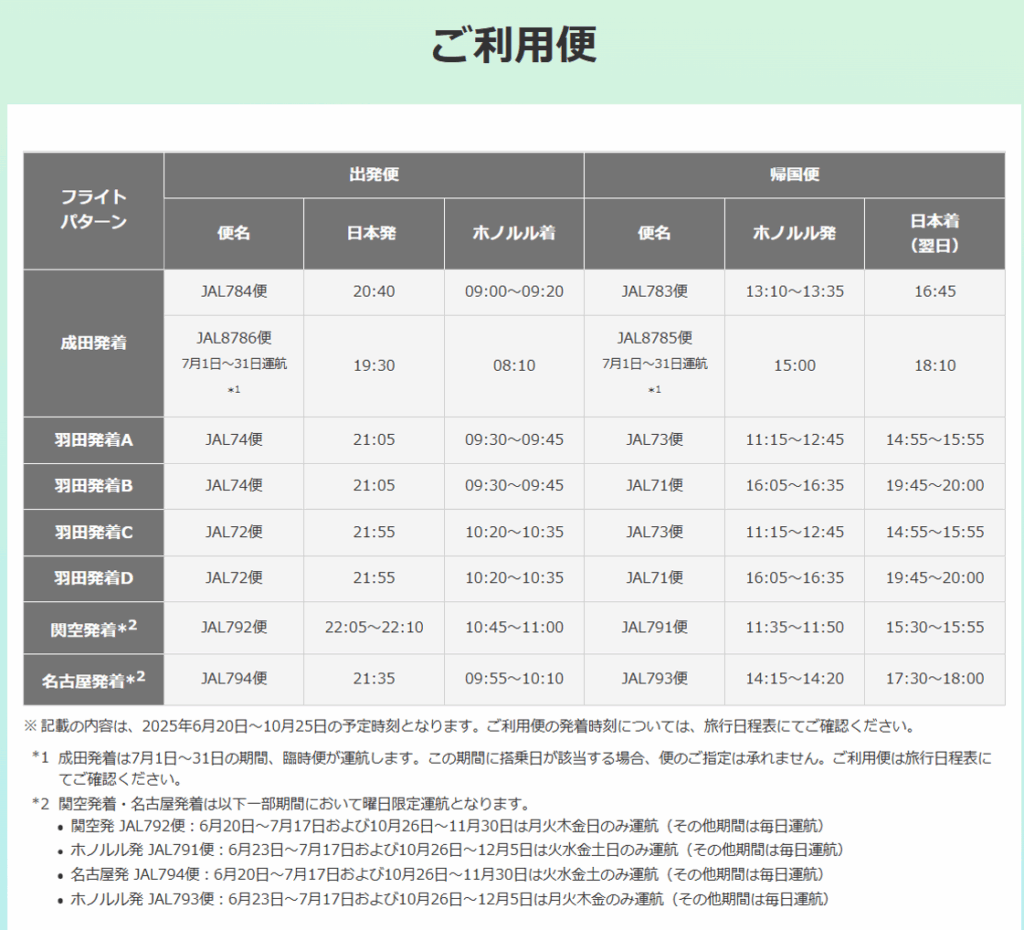Click the 名古屋発着 row header
Viewport: 1024px width, 930px height.
pyautogui.click(x=94, y=680)
